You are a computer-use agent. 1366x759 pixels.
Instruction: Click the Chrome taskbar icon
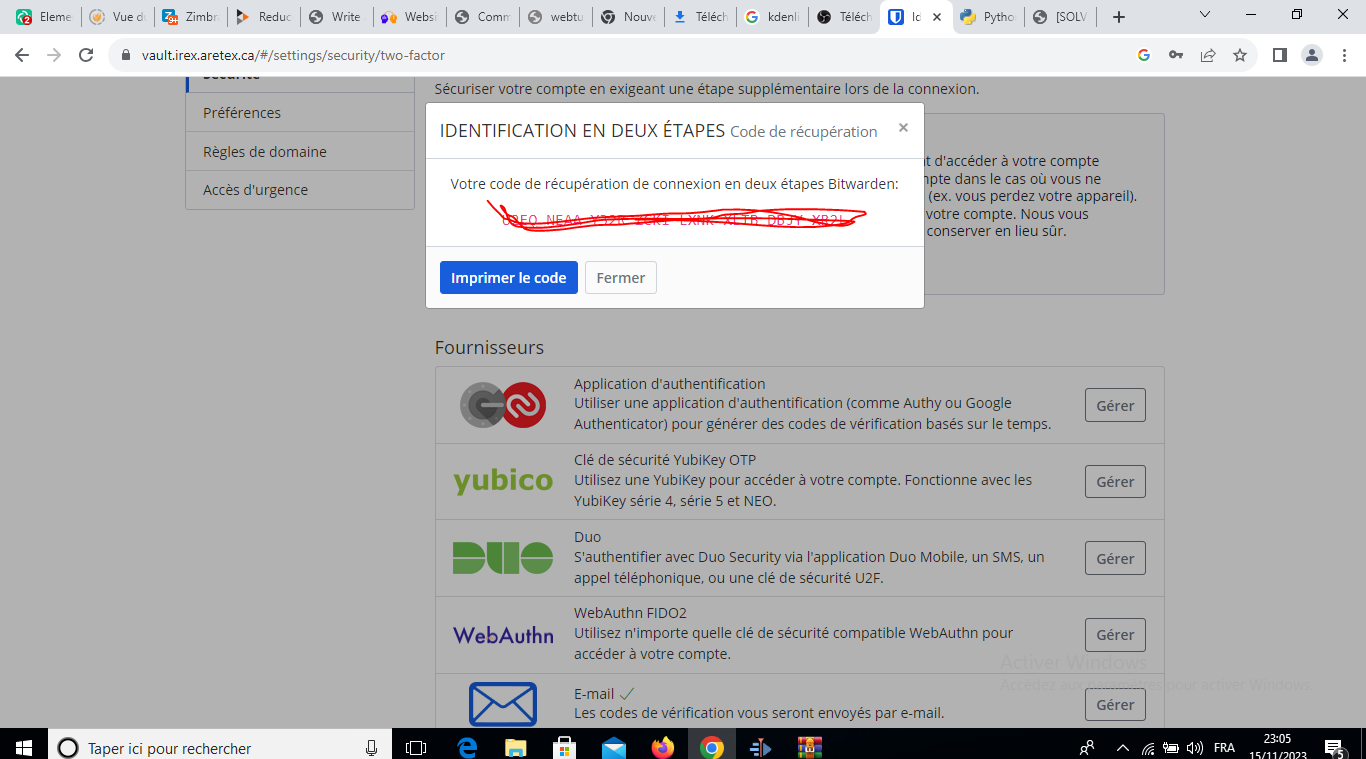tap(712, 747)
